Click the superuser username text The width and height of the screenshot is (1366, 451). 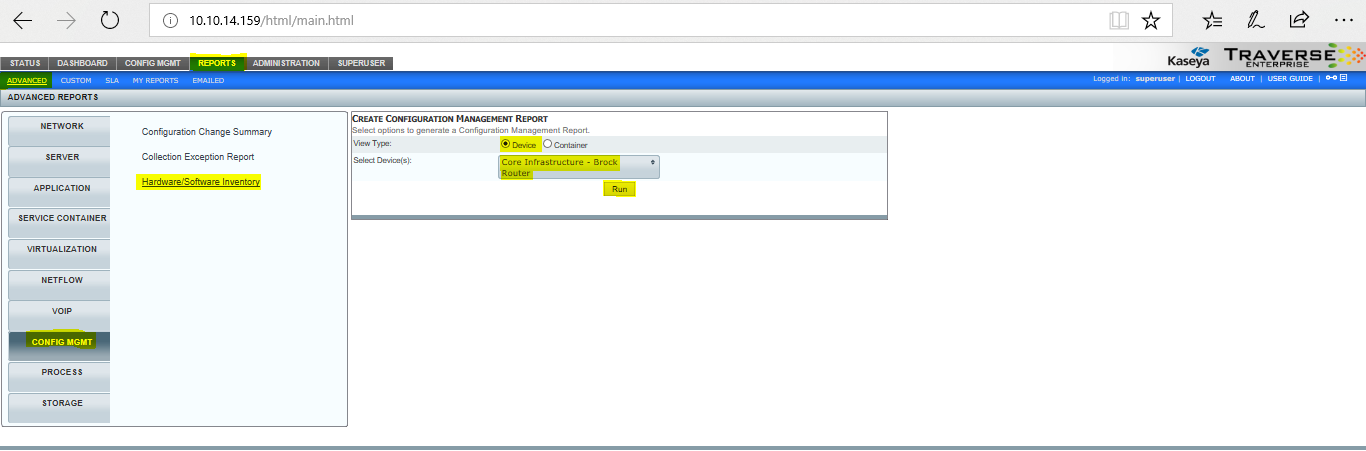pos(1155,79)
